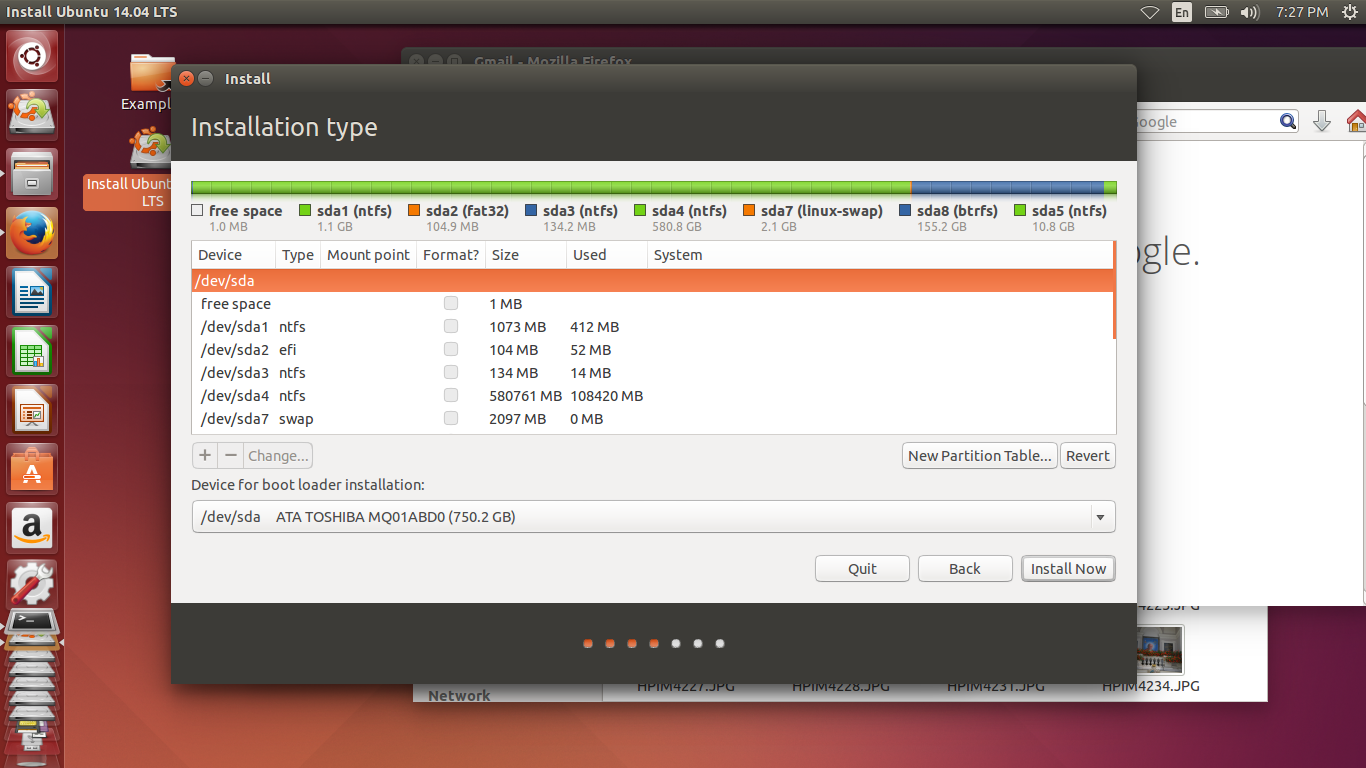Open LibreOffice Writer from the launcher
Image resolution: width=1366 pixels, height=768 pixels.
[33, 292]
